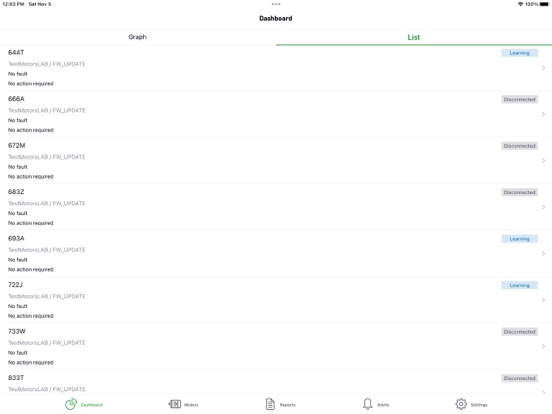
Task: Tap the Disconnected badge for 672M
Action: click(520, 146)
